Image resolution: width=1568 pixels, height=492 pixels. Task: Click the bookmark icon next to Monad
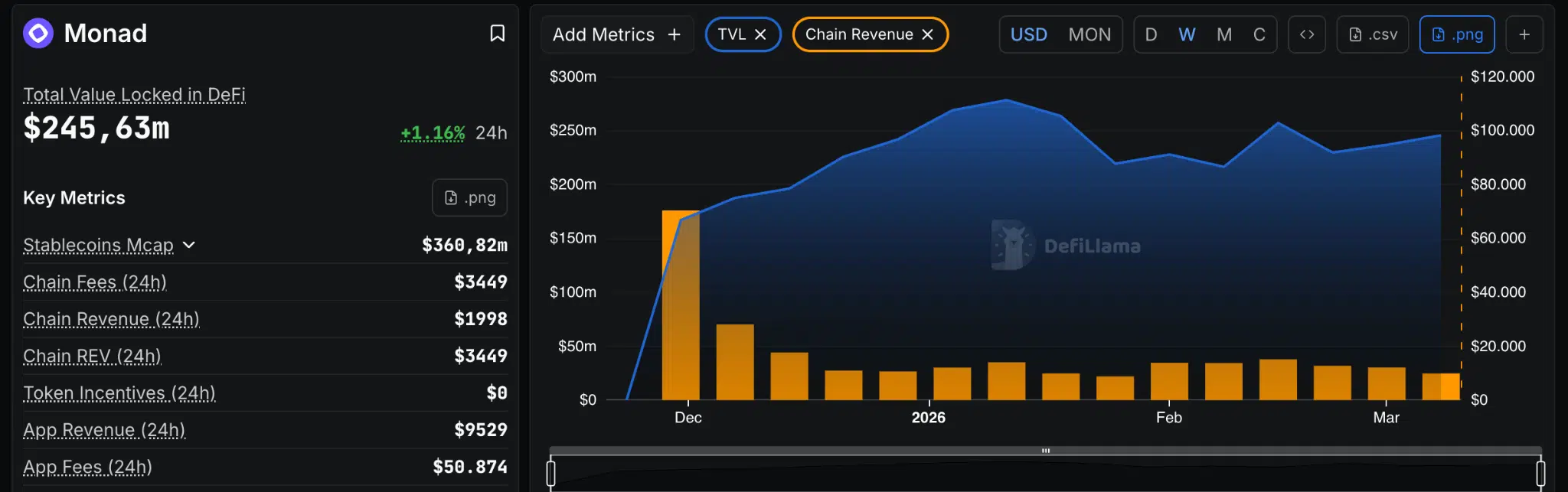(x=497, y=33)
